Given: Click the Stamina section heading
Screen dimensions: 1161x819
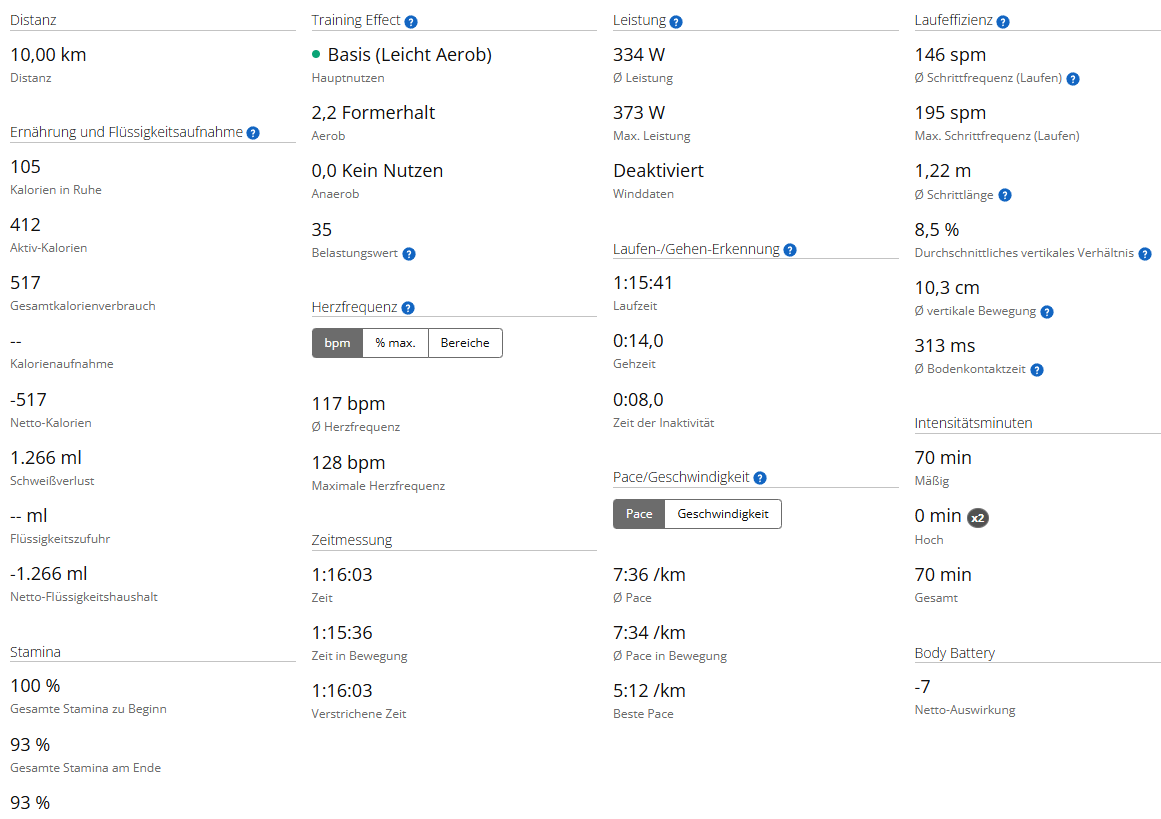Looking at the screenshot, I should click(x=36, y=652).
